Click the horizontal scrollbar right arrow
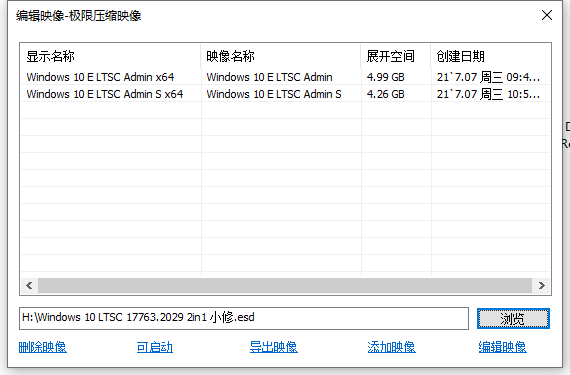 (541, 286)
